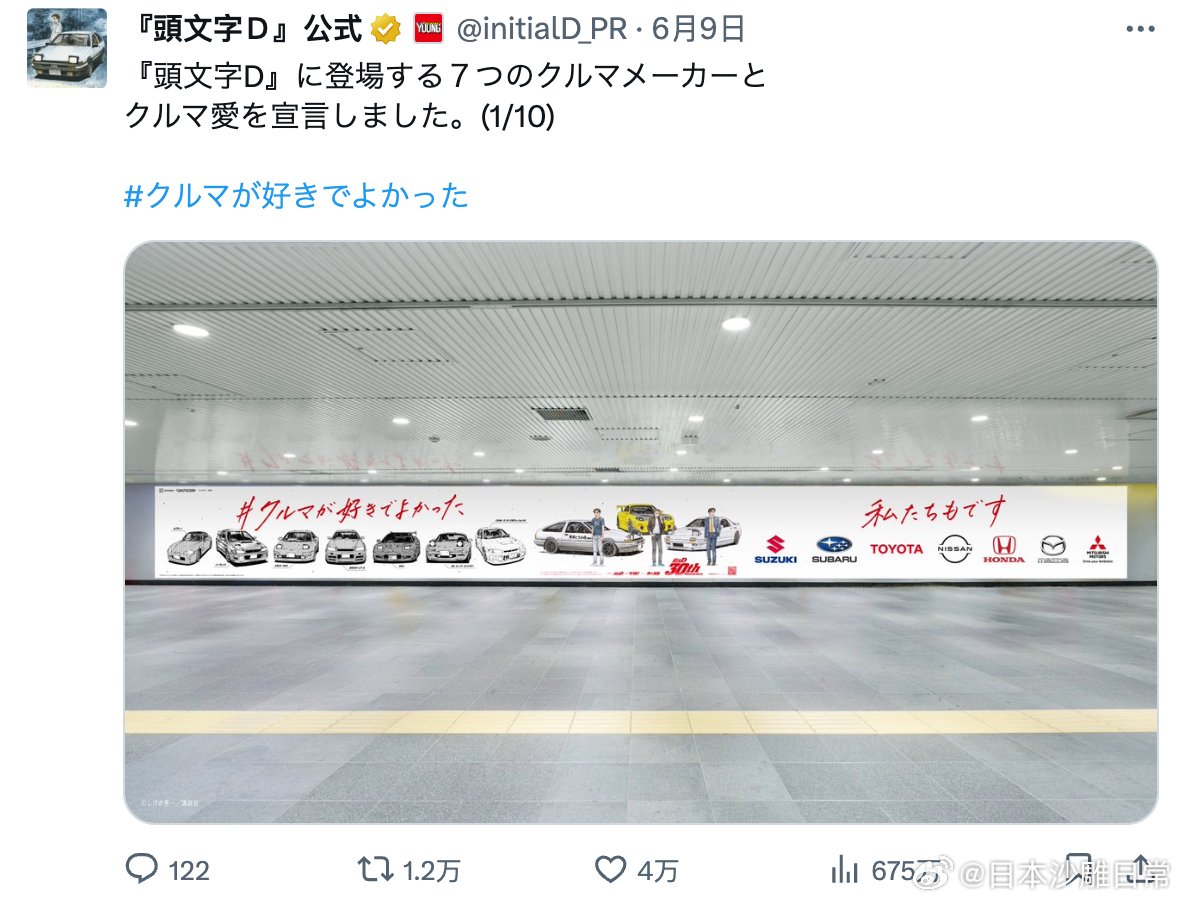Share tweet with upload arrow icon
This screenshot has height=902, width=1182.
pos(1141,869)
